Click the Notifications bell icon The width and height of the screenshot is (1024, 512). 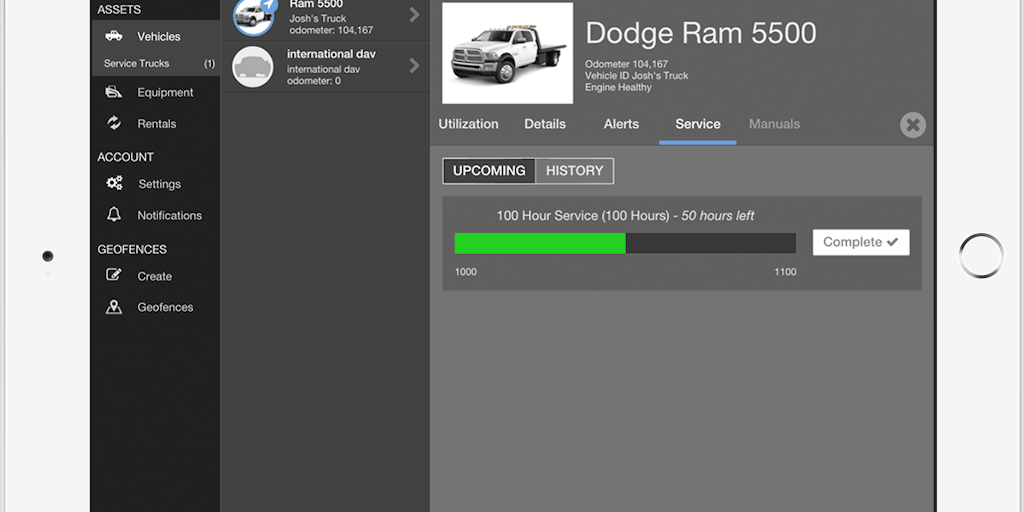tap(114, 214)
